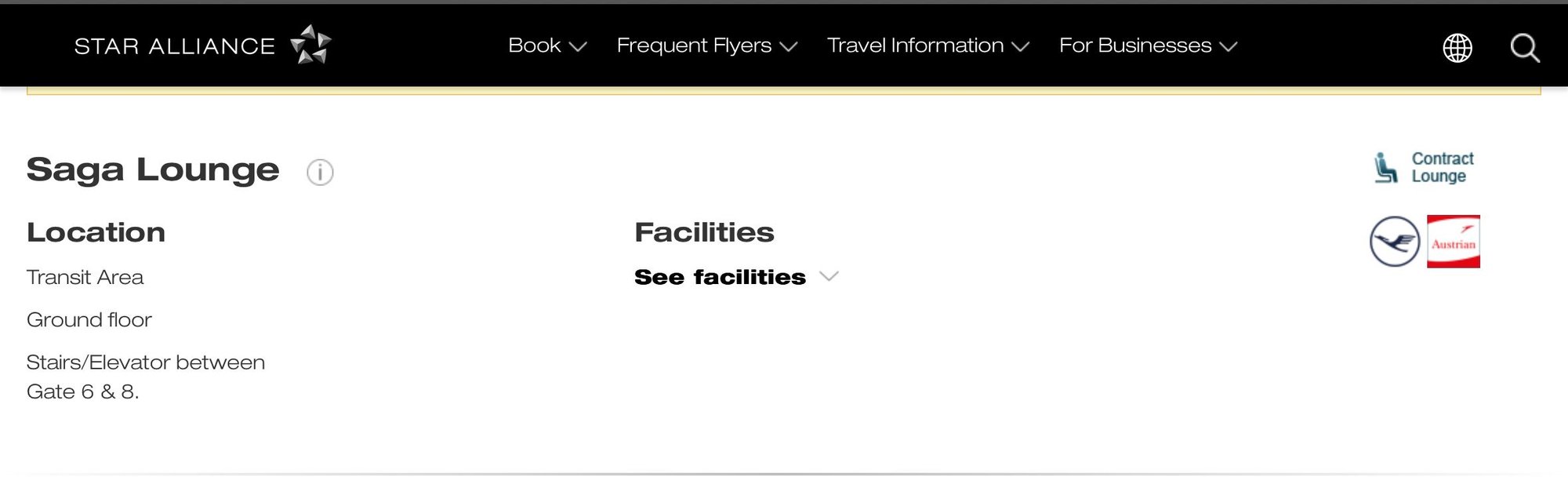Click the Contract Lounge label
1568x477 pixels.
(1443, 168)
